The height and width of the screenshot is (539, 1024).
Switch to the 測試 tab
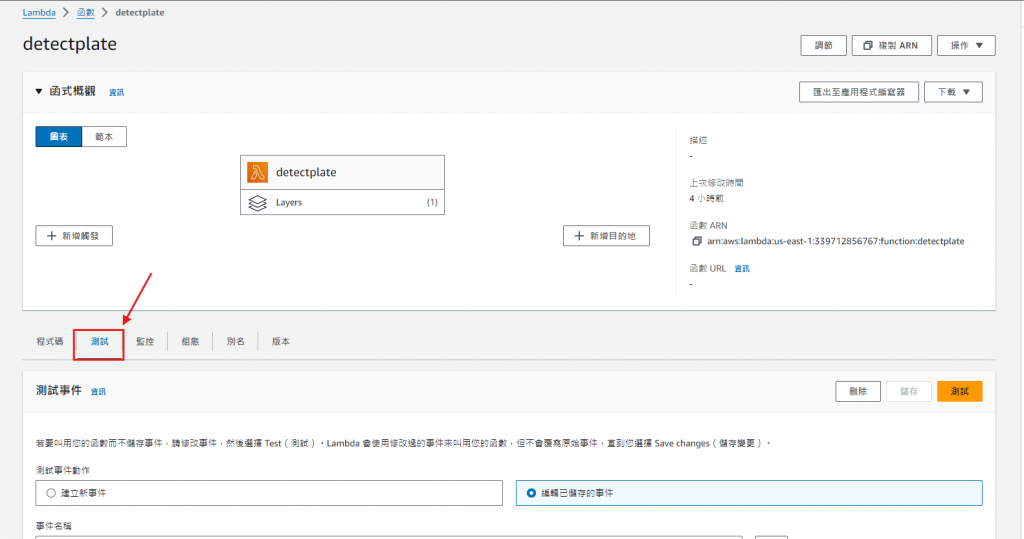(99, 342)
